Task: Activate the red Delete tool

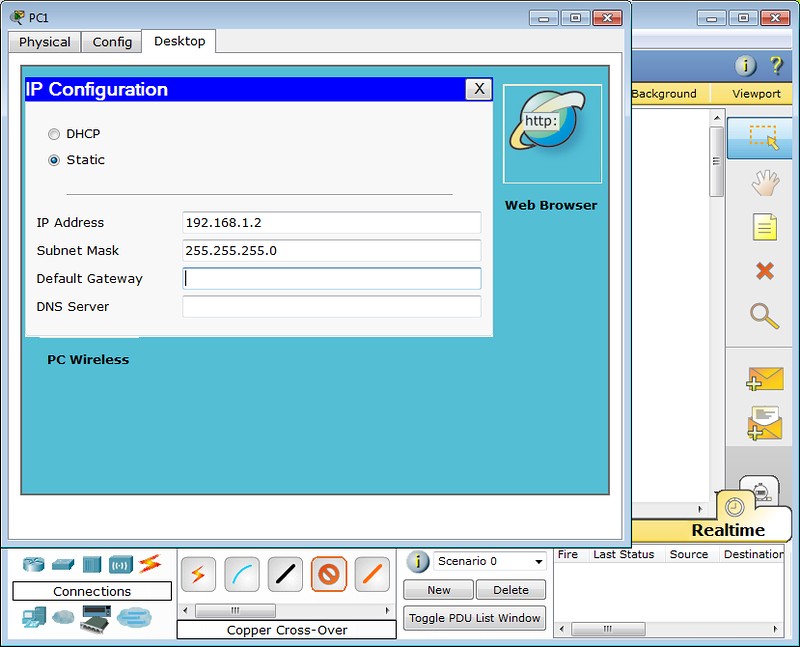Action: 765,271
